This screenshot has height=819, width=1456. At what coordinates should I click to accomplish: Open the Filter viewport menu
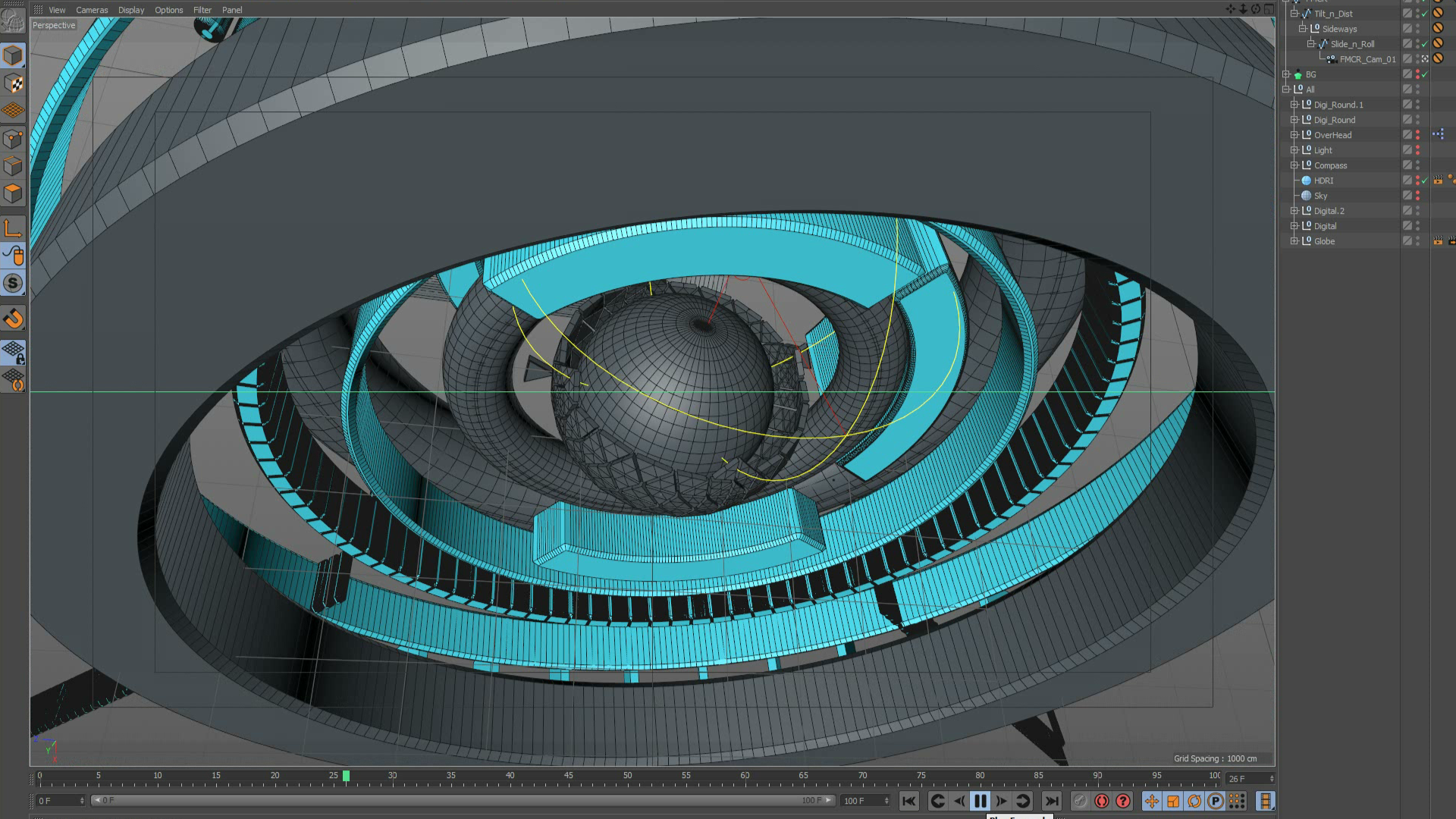coord(202,10)
